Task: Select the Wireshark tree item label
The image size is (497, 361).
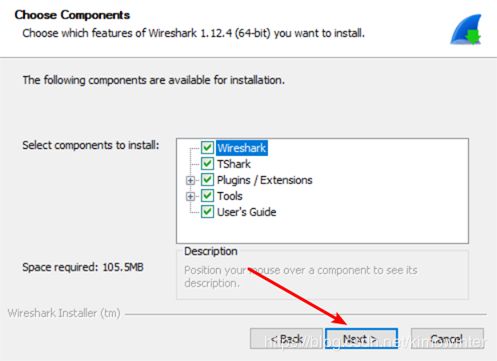Action: tap(242, 148)
